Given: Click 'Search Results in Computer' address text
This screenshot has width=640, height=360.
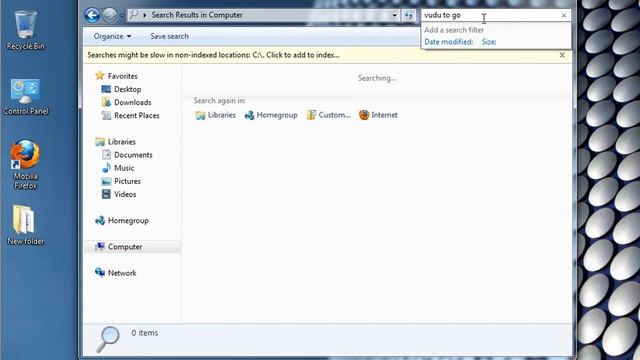Looking at the screenshot, I should pyautogui.click(x=197, y=15).
